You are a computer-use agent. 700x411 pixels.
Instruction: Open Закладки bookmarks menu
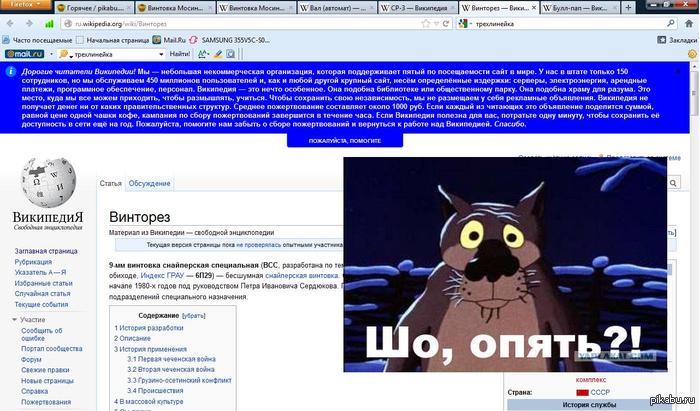pyautogui.click(x=677, y=40)
